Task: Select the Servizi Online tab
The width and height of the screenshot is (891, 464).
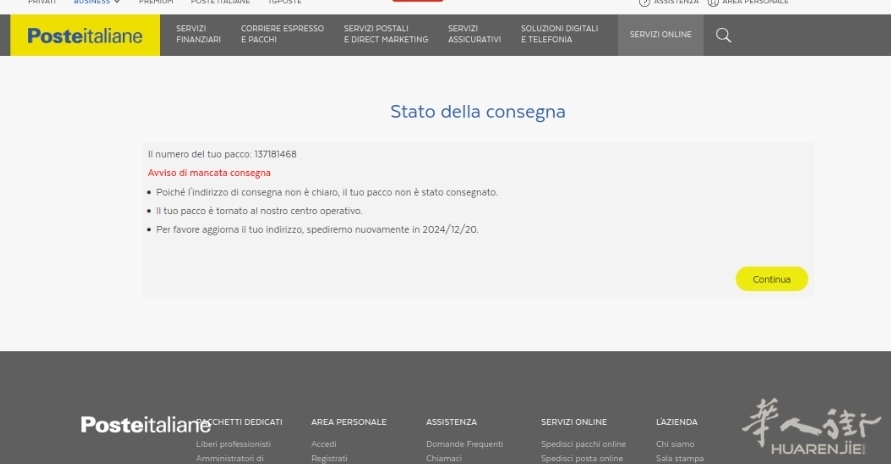Action: (x=660, y=35)
